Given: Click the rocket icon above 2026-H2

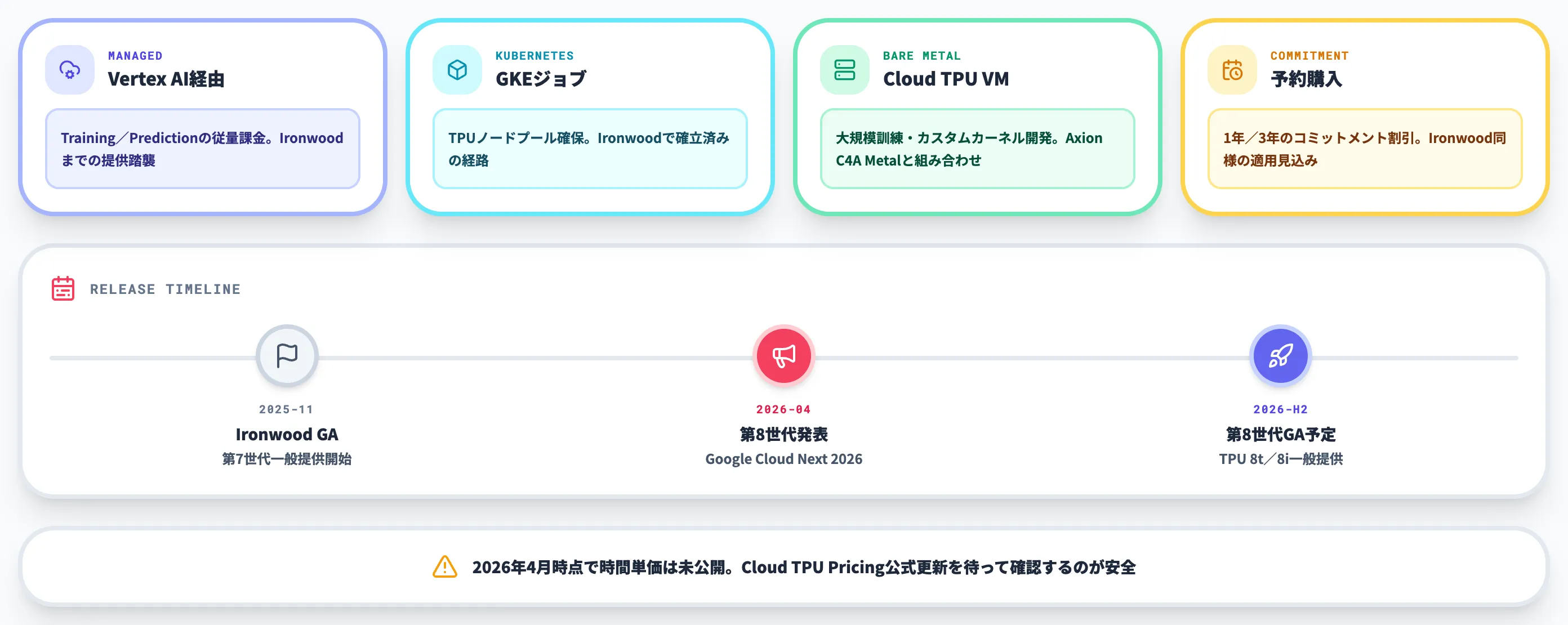Looking at the screenshot, I should pyautogui.click(x=1280, y=356).
